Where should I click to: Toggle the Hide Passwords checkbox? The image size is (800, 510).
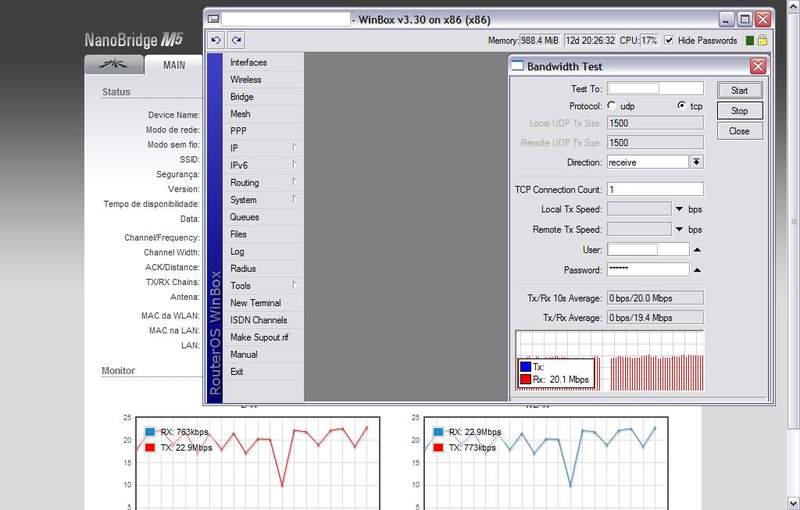tap(669, 40)
